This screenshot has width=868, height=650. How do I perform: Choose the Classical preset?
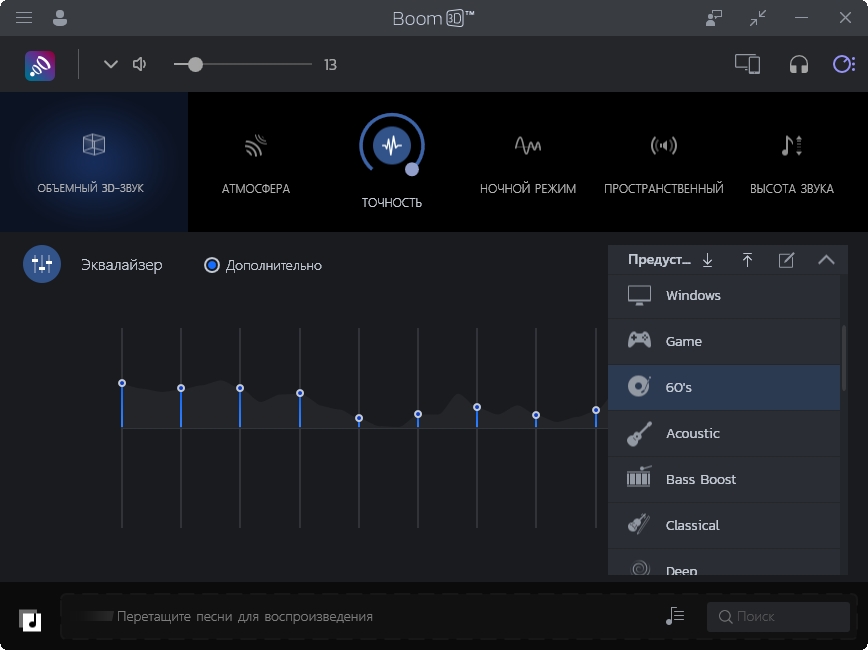coord(724,525)
